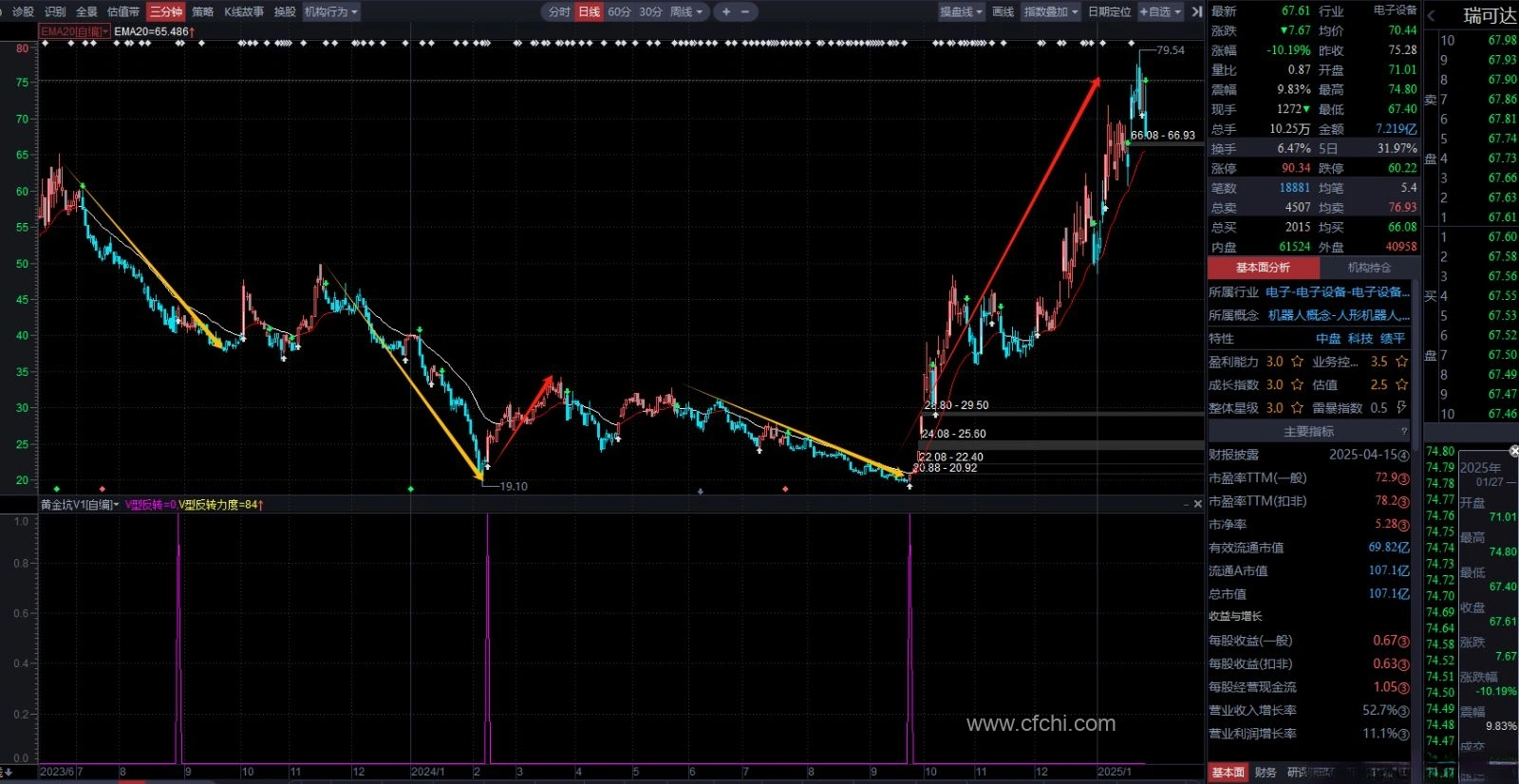Toggle the 估值带 valuation band overlay
Screen dimensions: 1519x784
tap(123, 11)
